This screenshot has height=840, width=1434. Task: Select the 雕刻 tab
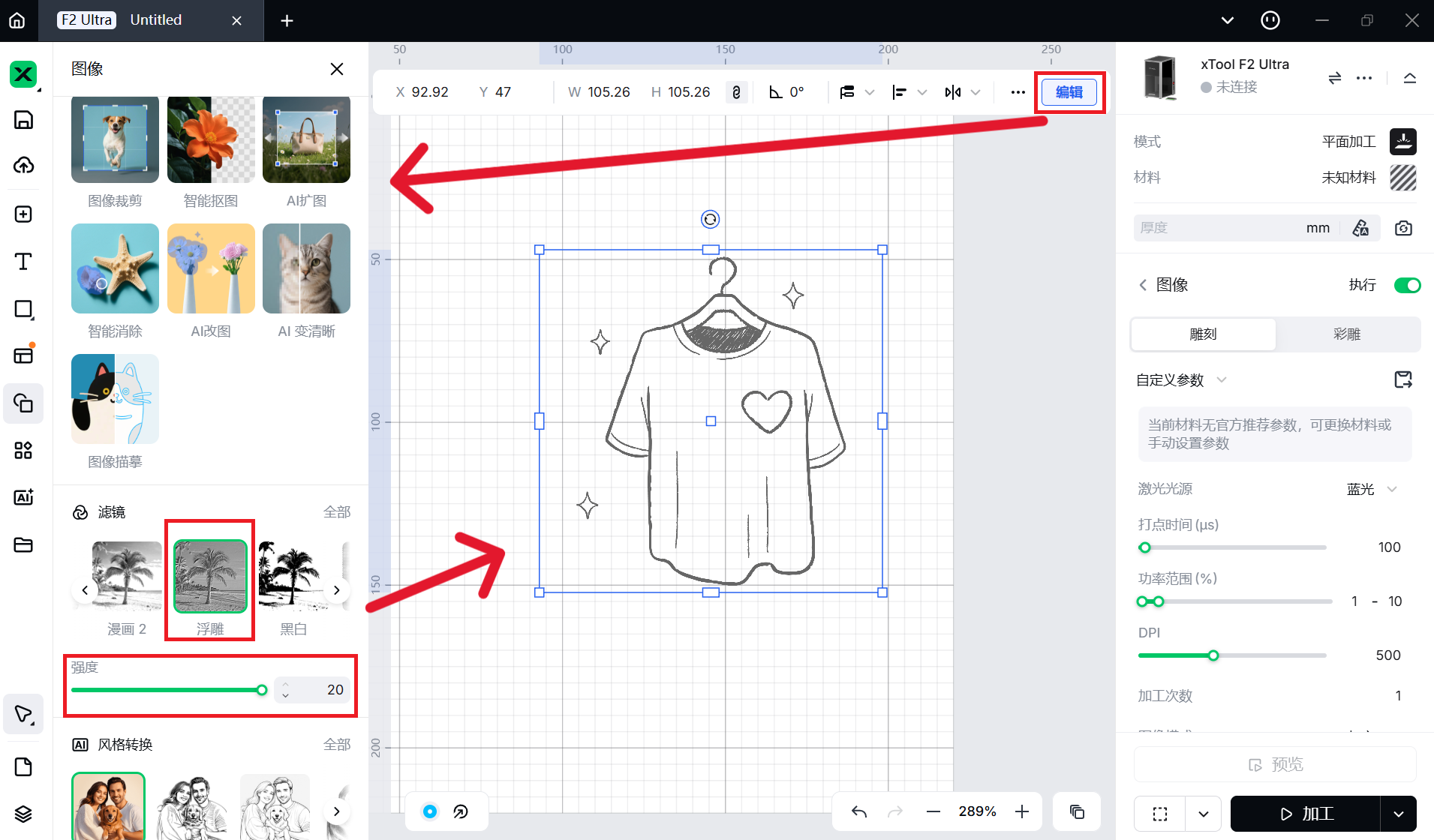coord(1203,334)
